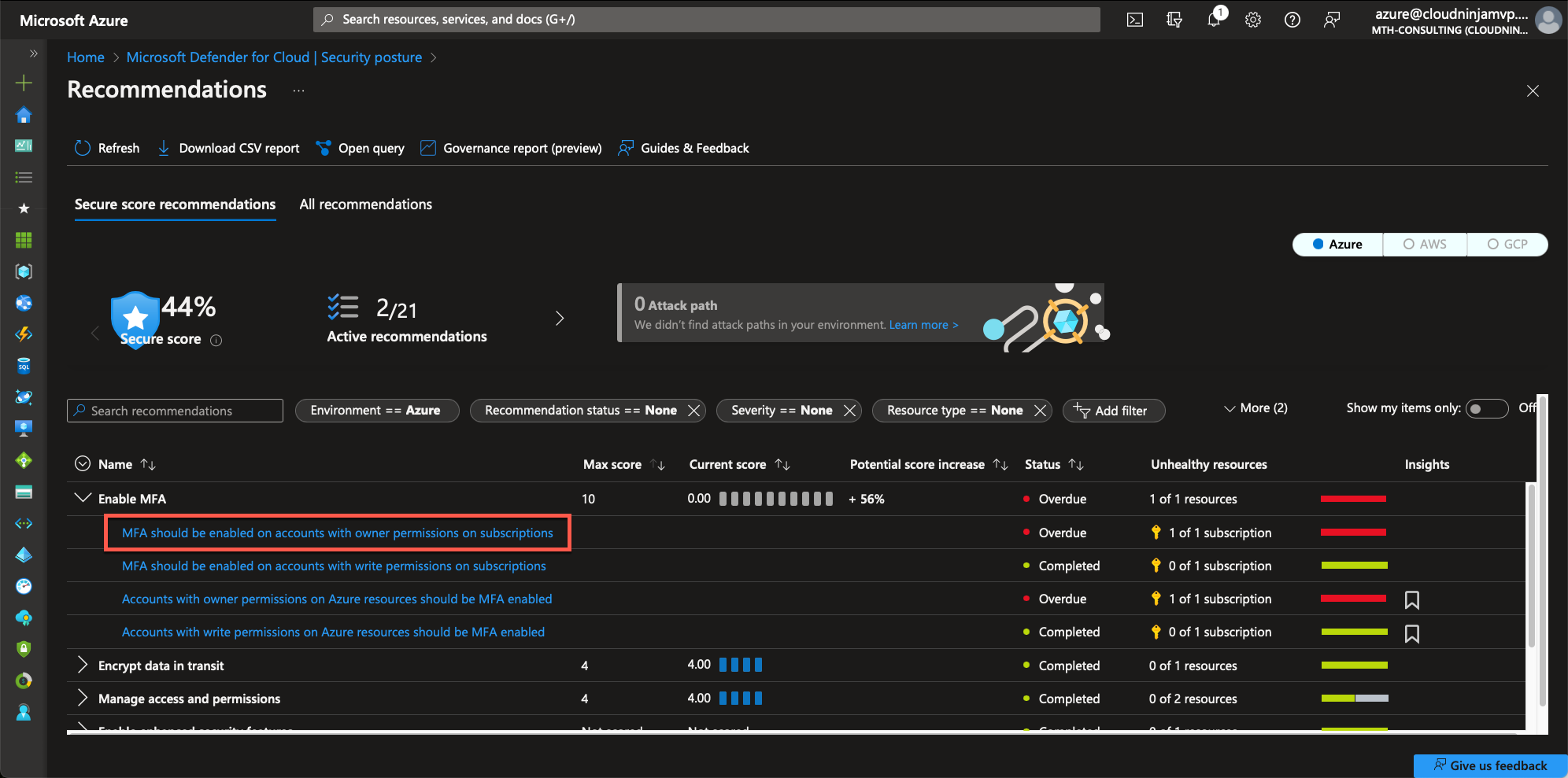1568x778 pixels.
Task: Toggle Show my items only switch
Action: click(x=1487, y=408)
